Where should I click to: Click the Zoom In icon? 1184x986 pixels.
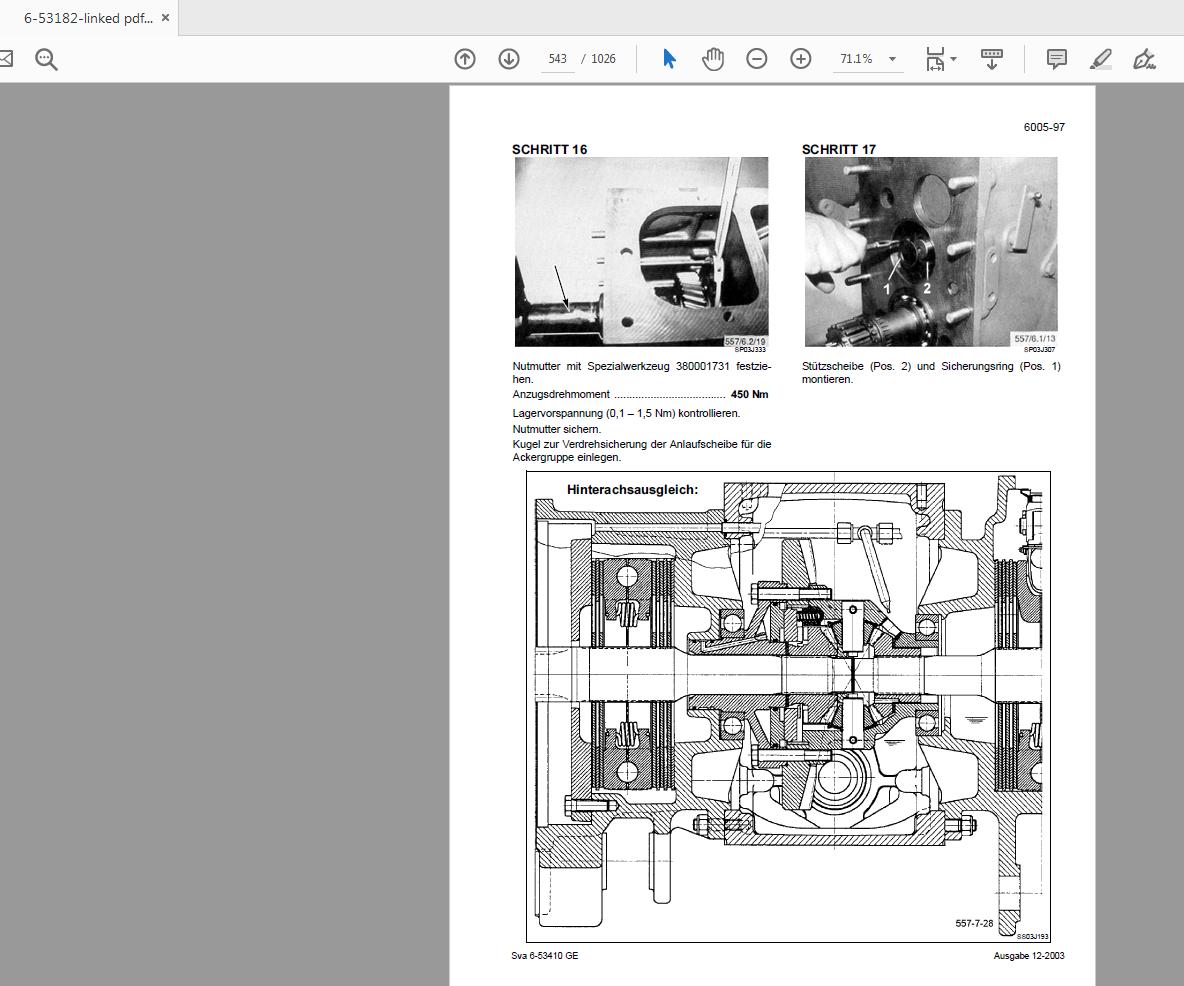coord(800,59)
